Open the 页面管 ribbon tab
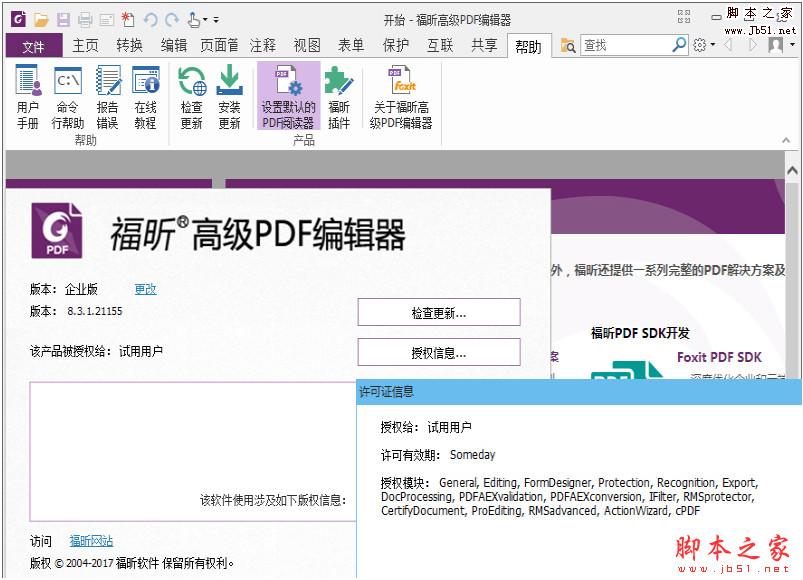803x580 pixels. [219, 46]
